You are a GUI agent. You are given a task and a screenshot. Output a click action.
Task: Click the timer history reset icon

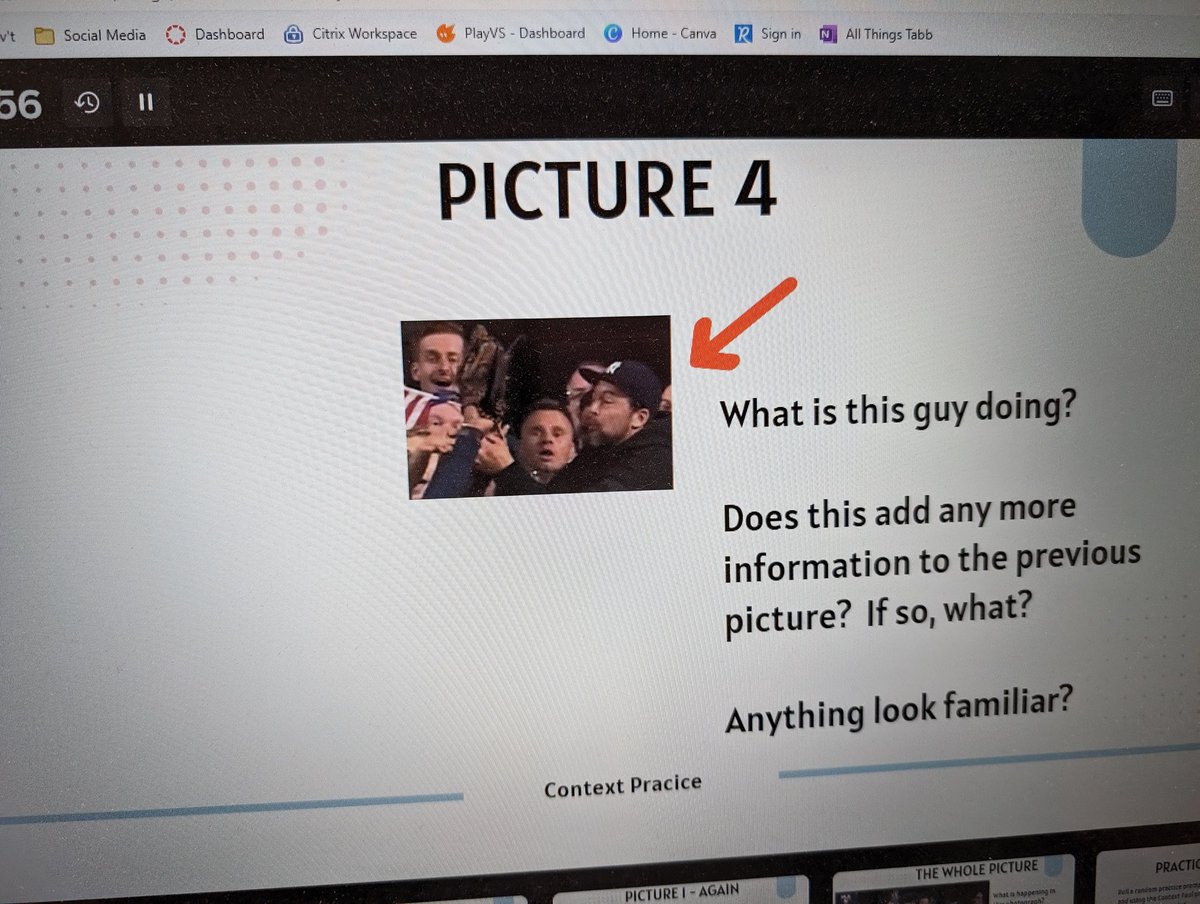pyautogui.click(x=88, y=102)
